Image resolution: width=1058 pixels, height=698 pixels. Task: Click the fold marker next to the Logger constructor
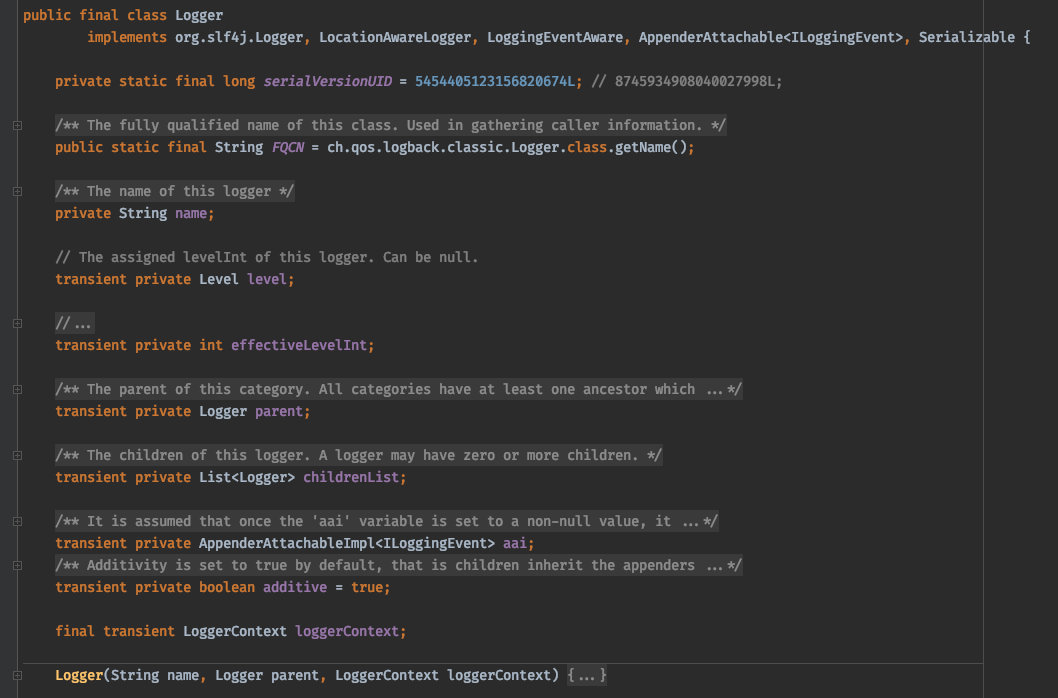(16, 675)
